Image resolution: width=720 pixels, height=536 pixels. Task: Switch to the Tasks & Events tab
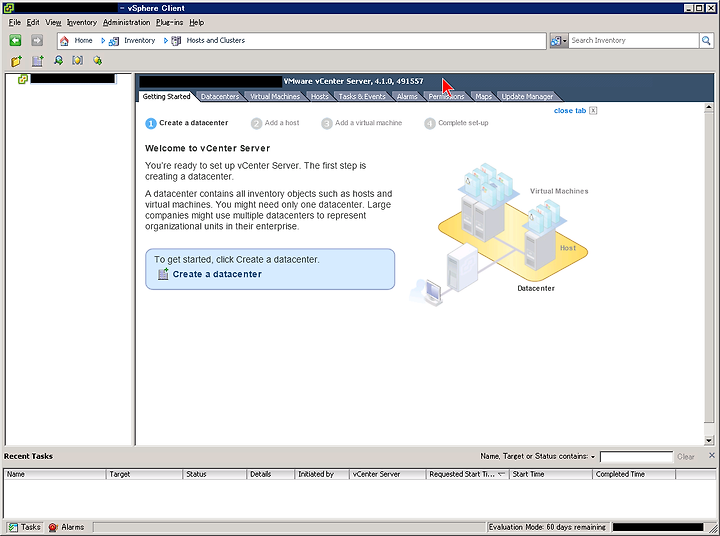coord(362,96)
